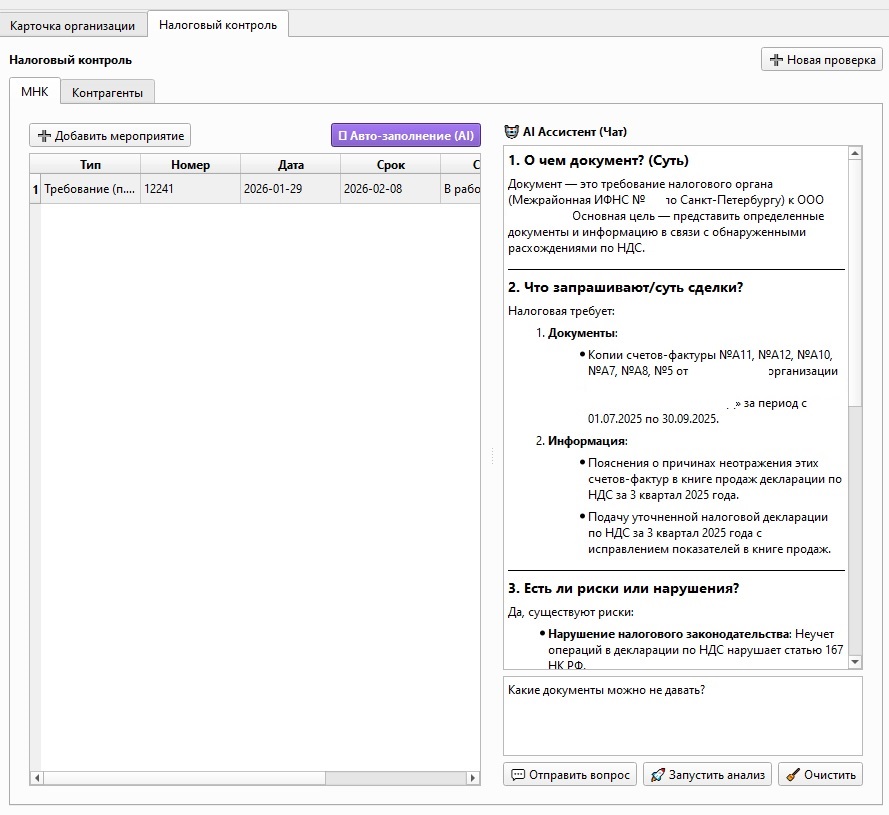Click the broom icon Очистить

pyautogui.click(x=792, y=774)
